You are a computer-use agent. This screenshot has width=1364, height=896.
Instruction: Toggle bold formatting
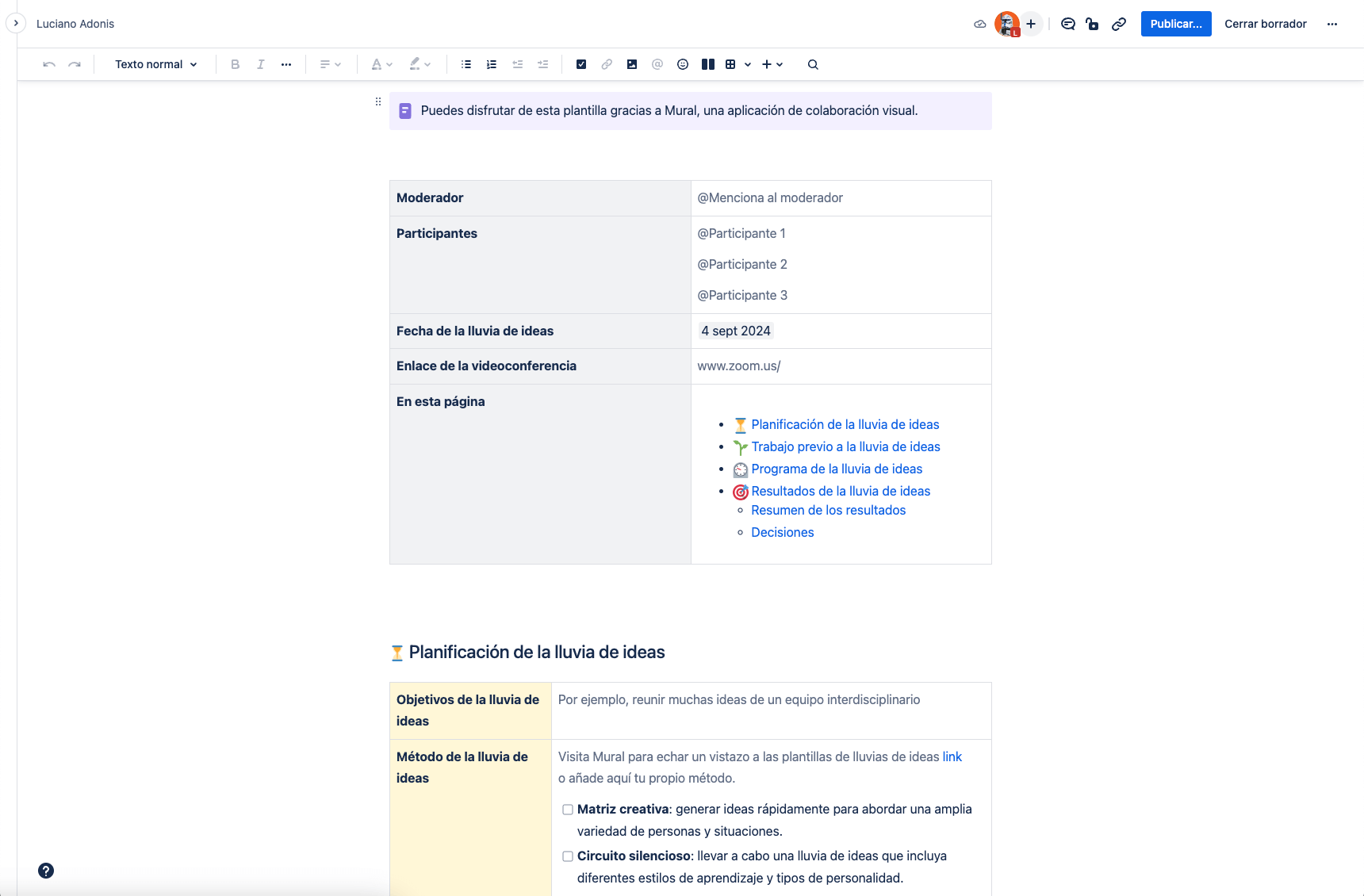coord(235,64)
